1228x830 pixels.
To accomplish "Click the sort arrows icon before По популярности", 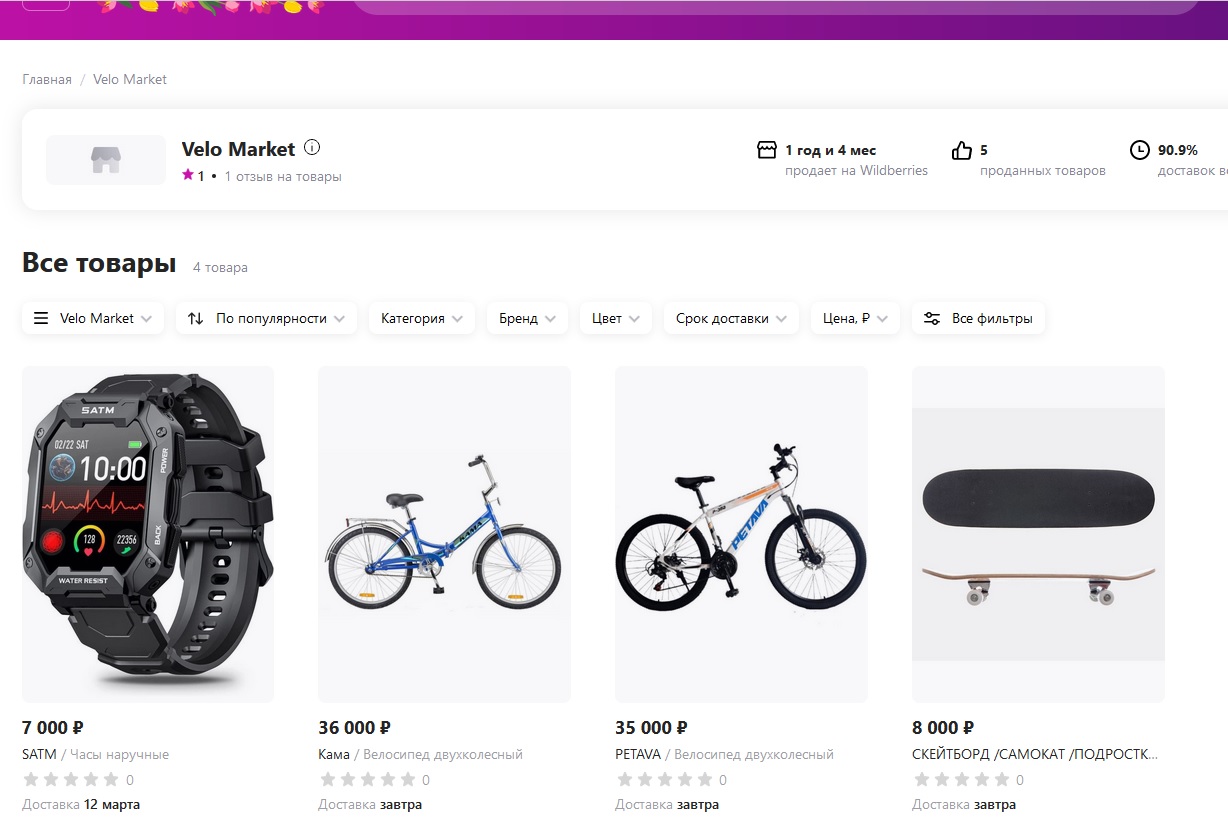I will [196, 319].
